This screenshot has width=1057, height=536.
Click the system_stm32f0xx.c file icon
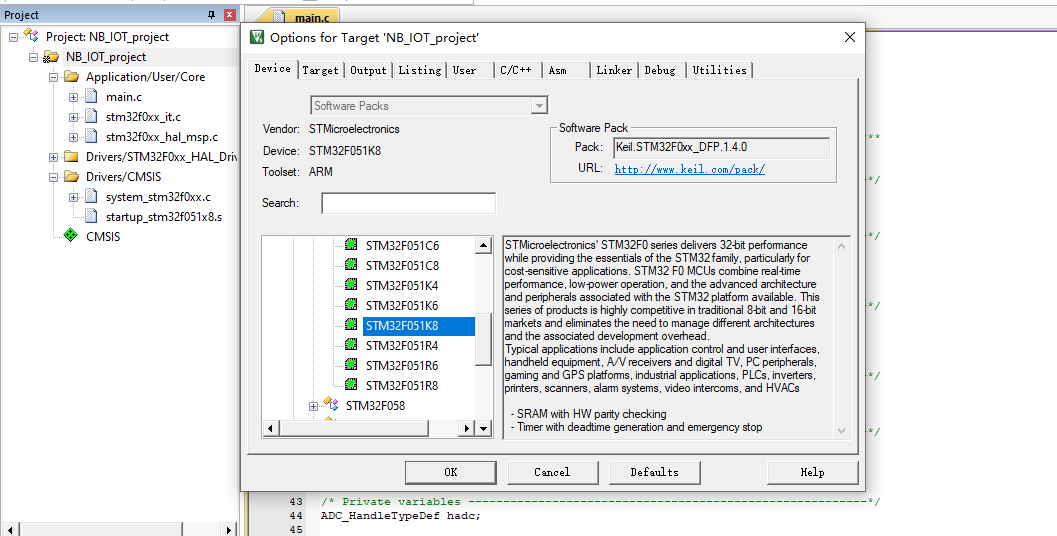tap(92, 196)
